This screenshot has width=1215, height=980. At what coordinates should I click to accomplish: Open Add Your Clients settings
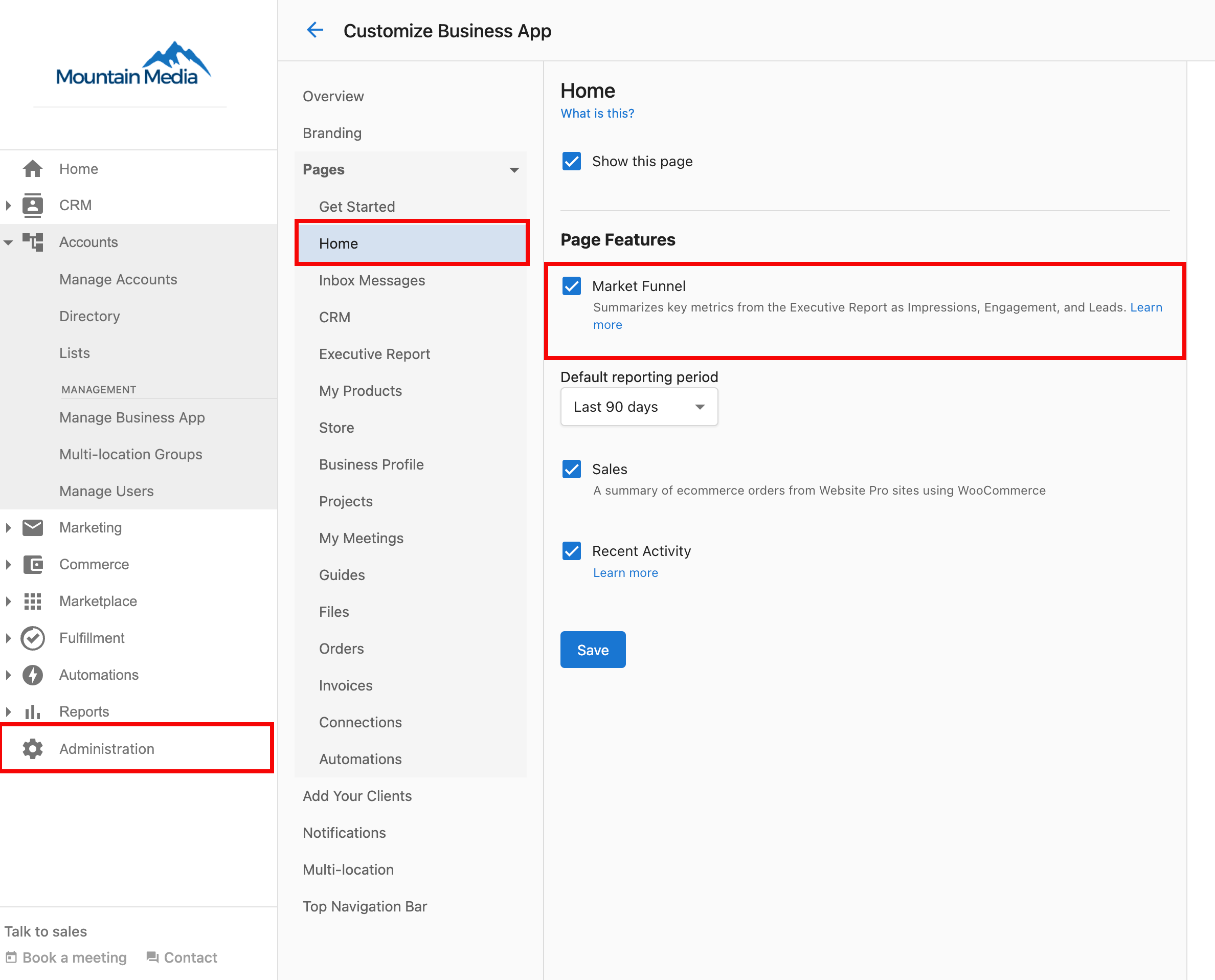pos(357,796)
